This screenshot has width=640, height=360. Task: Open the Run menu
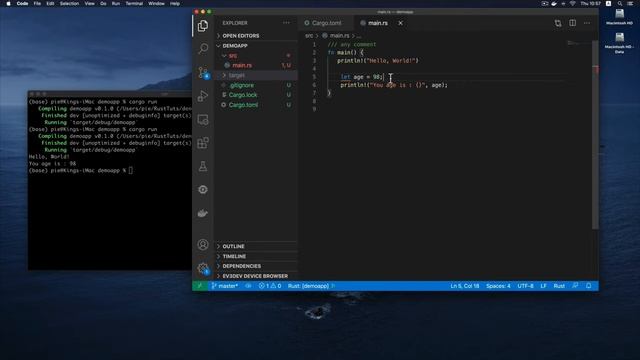(x=116, y=3)
